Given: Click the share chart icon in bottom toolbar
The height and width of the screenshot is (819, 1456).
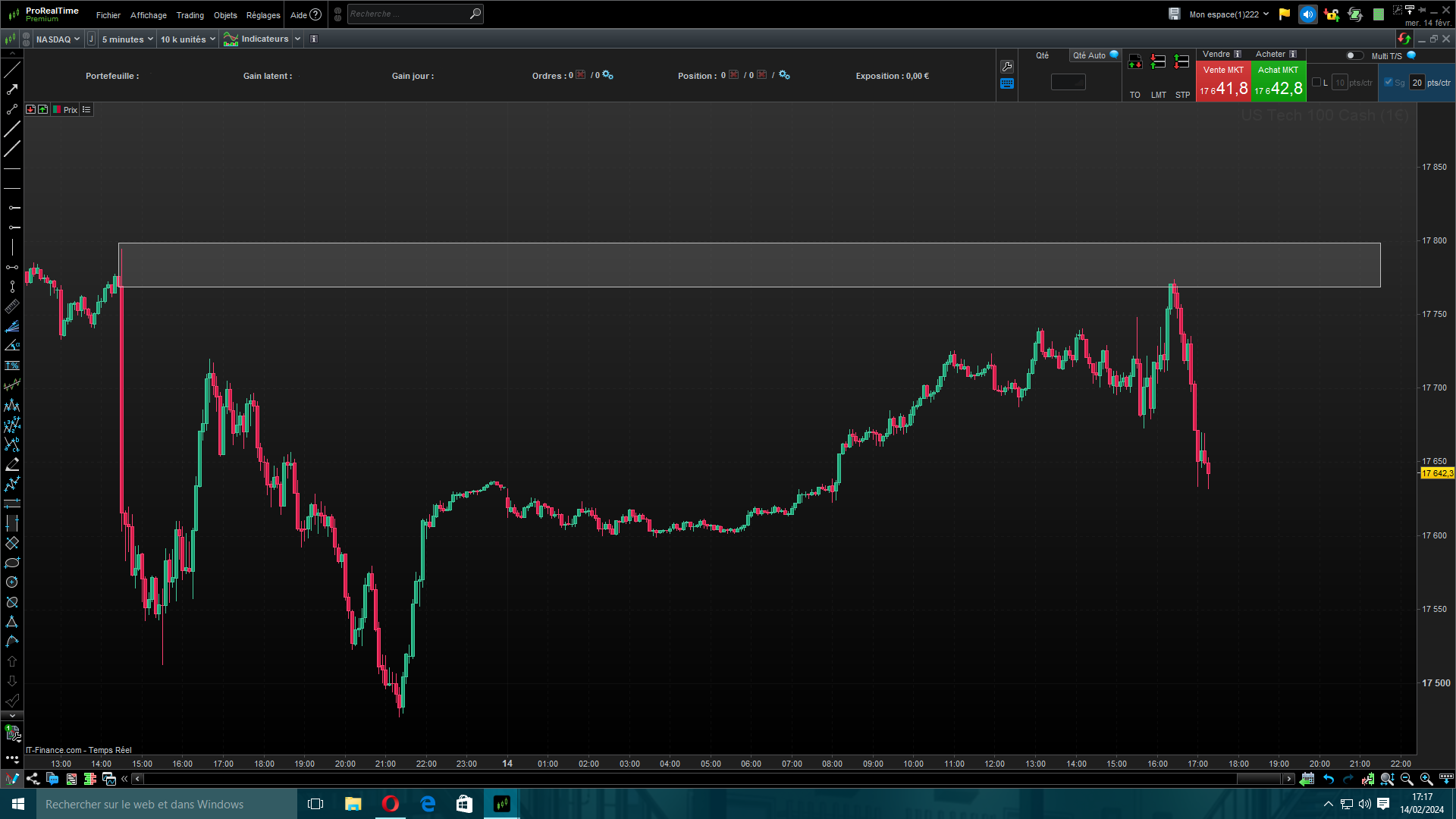Looking at the screenshot, I should (x=33, y=779).
